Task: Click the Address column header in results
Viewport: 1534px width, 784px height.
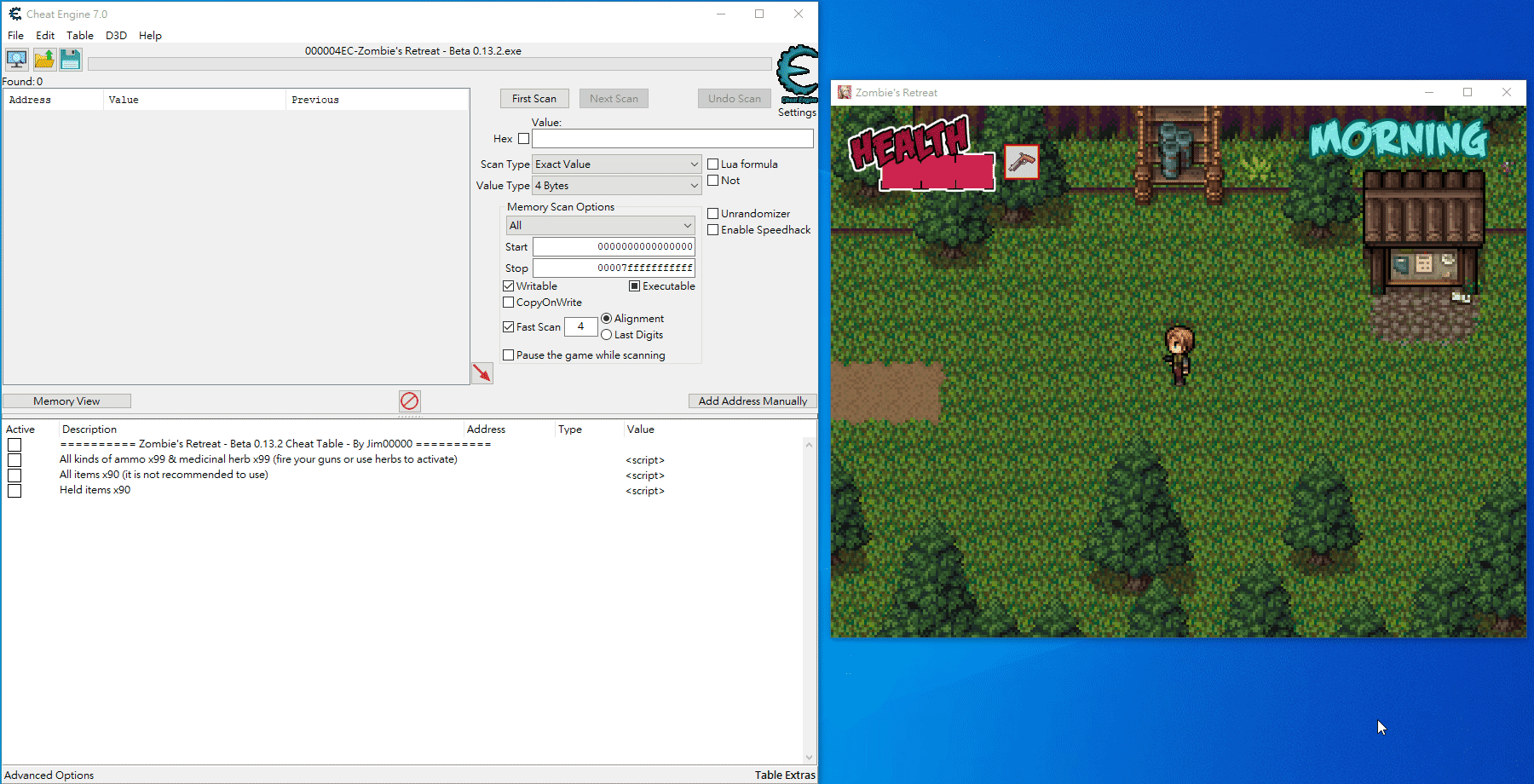Action: (53, 100)
